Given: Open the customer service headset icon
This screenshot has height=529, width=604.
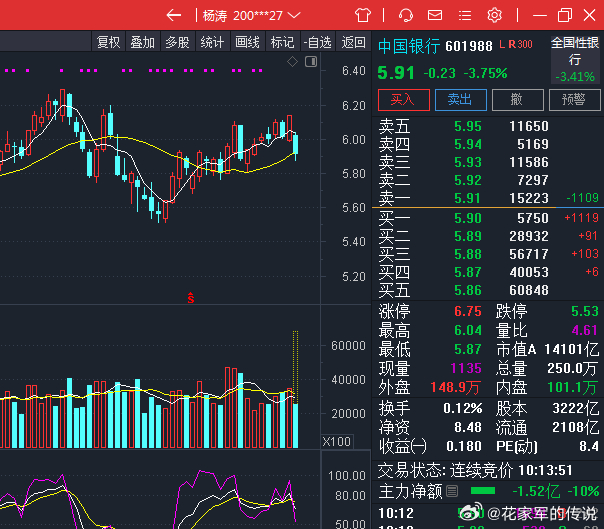Looking at the screenshot, I should [x=406, y=15].
